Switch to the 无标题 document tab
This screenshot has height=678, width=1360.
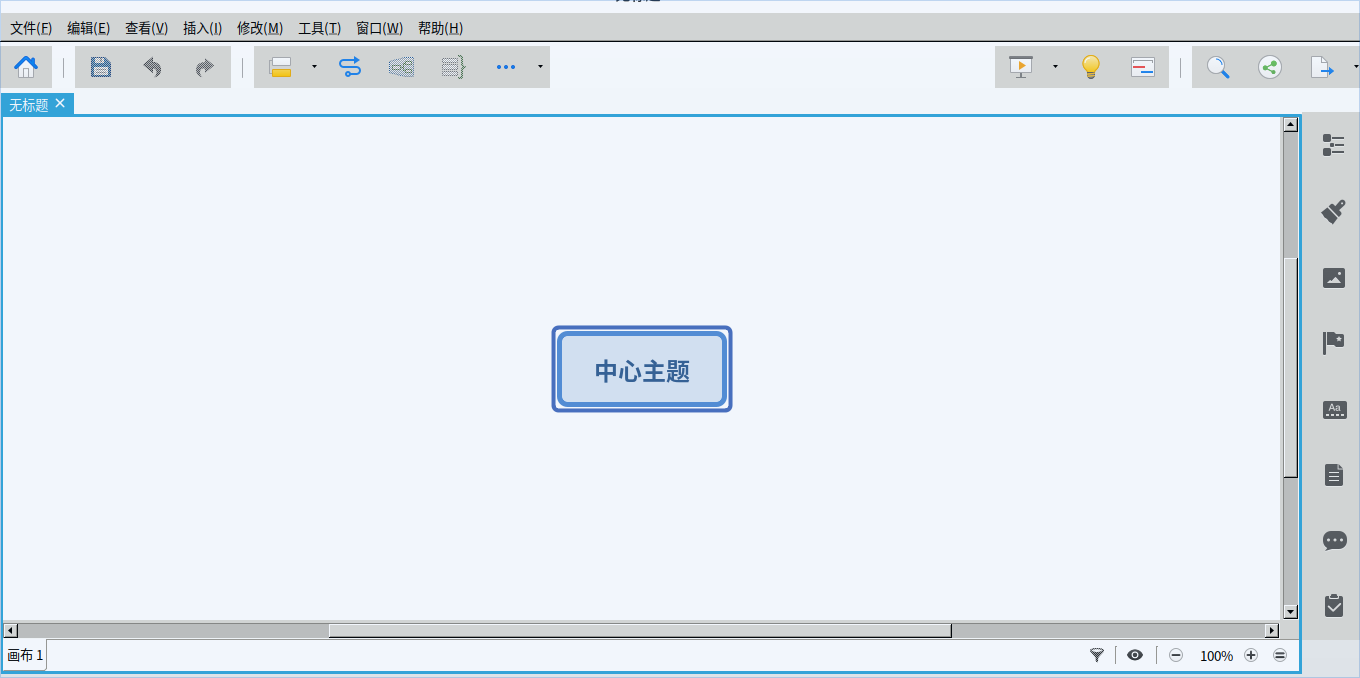tap(30, 104)
